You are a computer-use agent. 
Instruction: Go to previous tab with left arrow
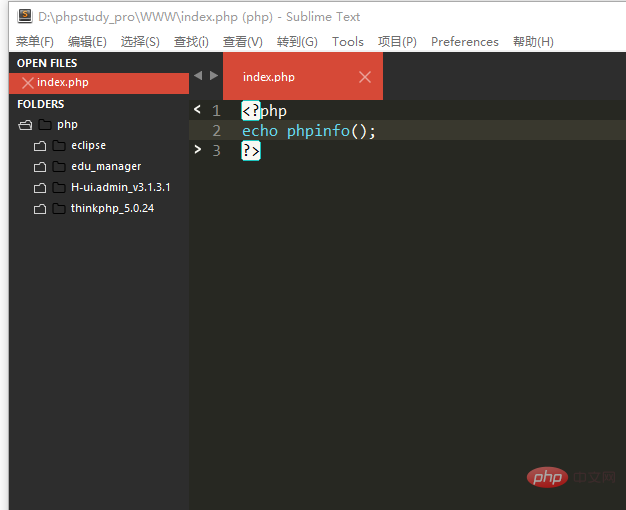coord(198,75)
